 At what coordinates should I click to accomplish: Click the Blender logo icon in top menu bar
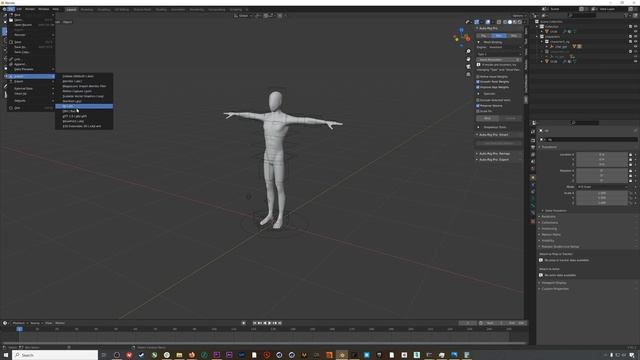pyautogui.click(x=4, y=9)
